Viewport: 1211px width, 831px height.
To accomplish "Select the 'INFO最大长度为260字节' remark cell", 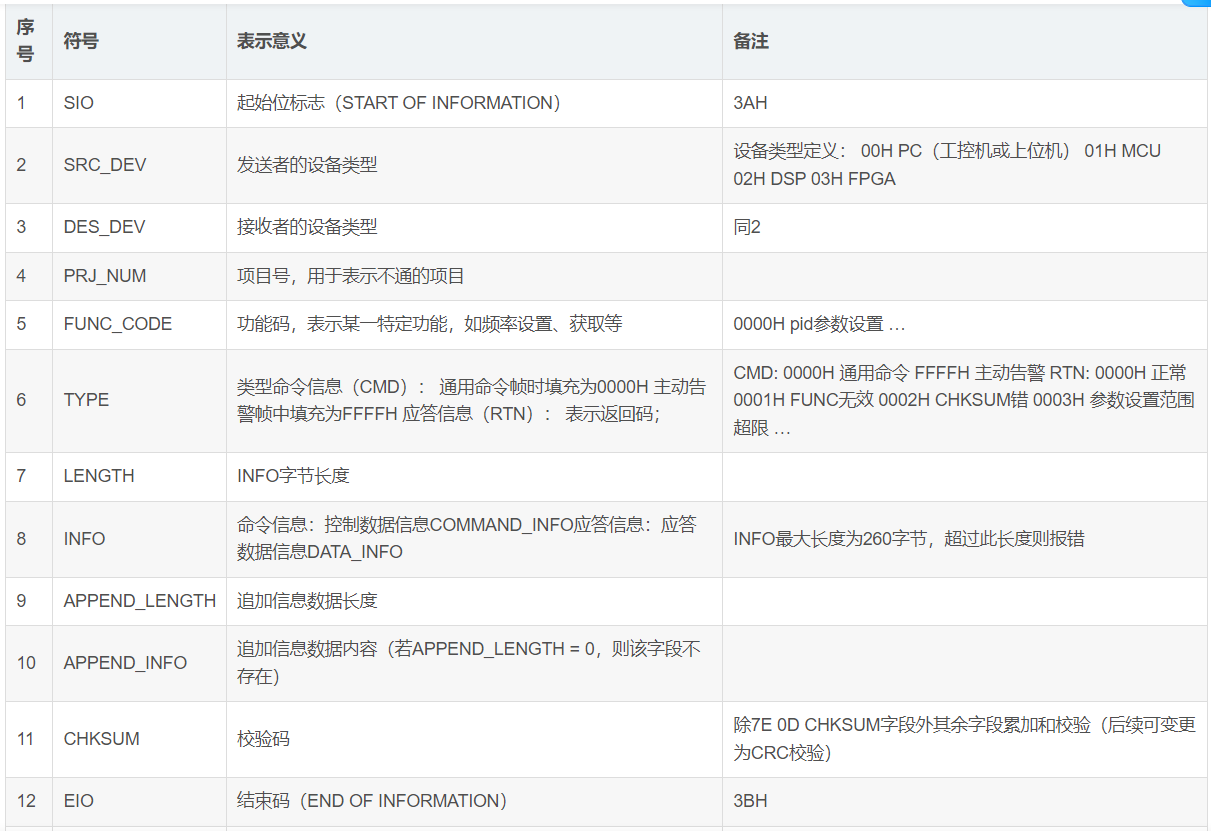I will point(908,538).
